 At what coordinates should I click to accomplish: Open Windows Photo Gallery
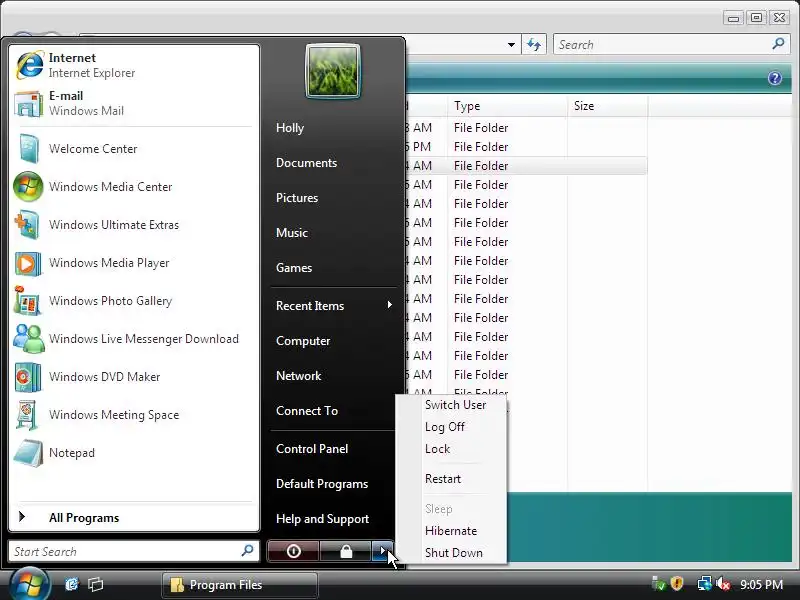pos(134,301)
